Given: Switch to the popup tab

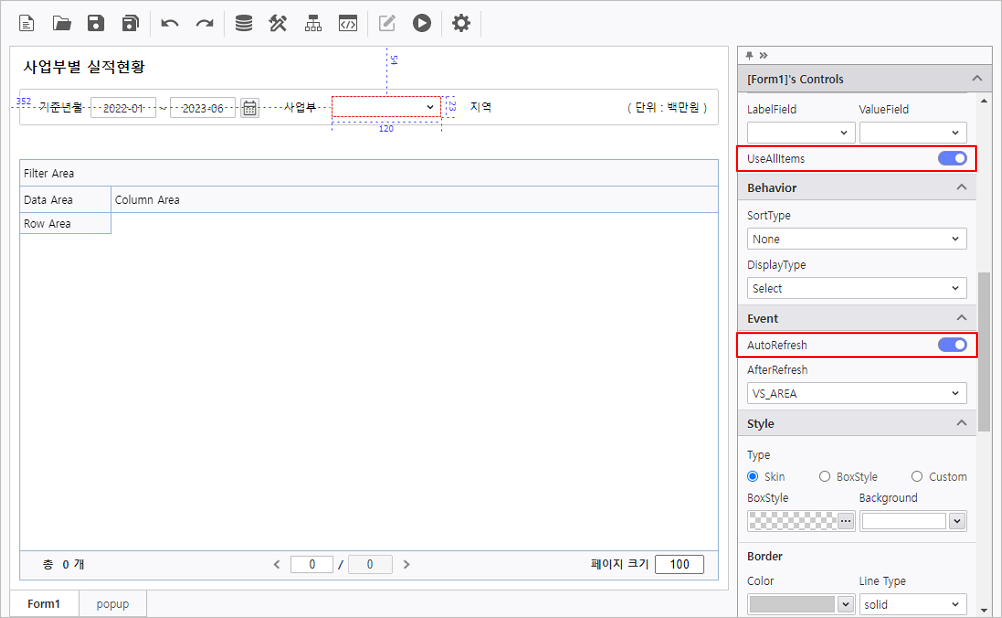Looking at the screenshot, I should pyautogui.click(x=113, y=604).
